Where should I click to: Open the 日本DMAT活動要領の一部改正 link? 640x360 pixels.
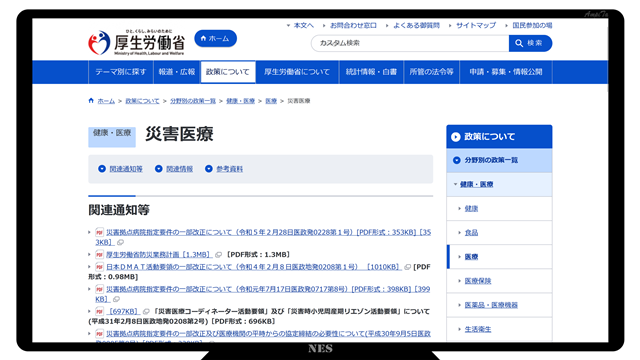[x=253, y=267]
